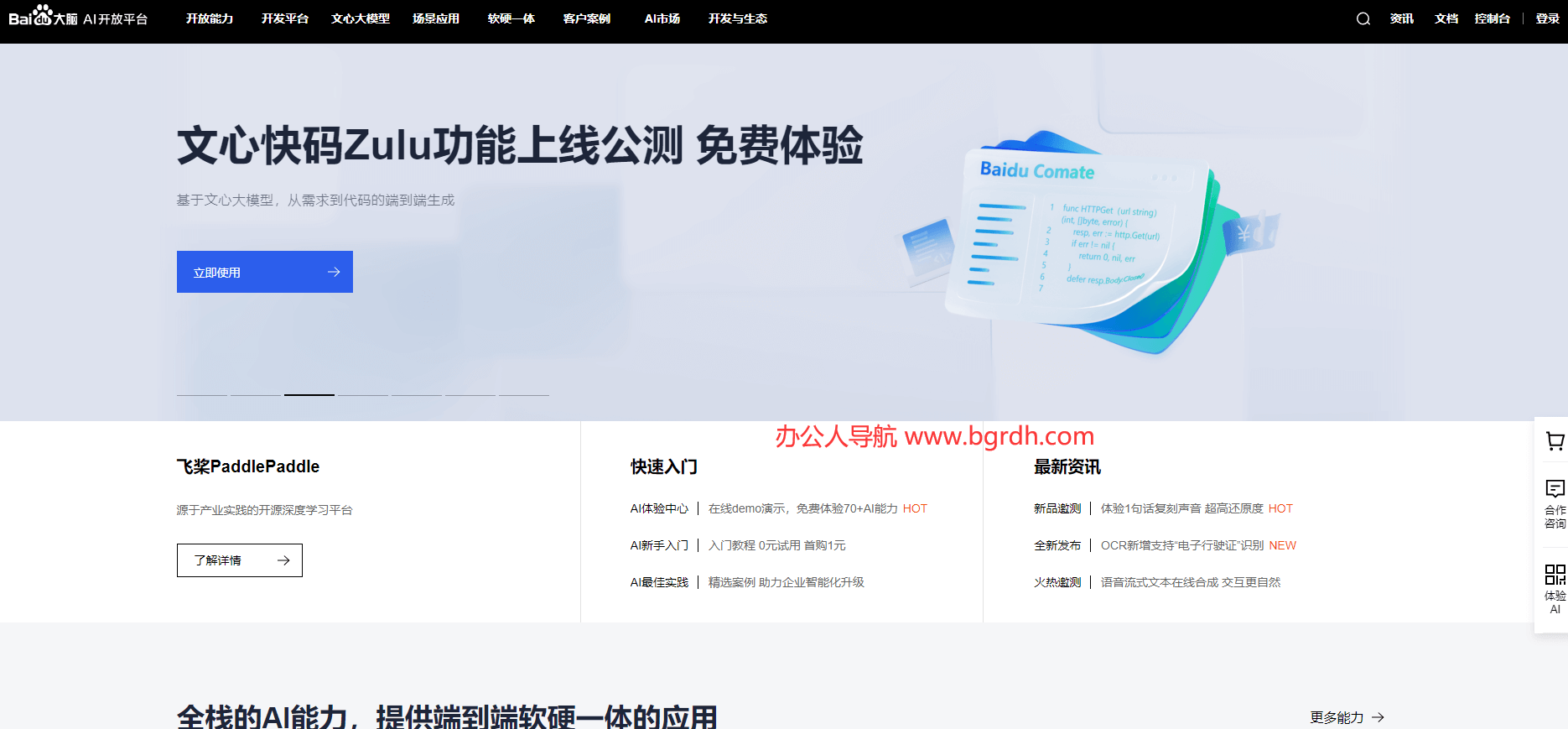Image resolution: width=1568 pixels, height=729 pixels.
Task: Open the search magnifier icon
Action: 1363,18
